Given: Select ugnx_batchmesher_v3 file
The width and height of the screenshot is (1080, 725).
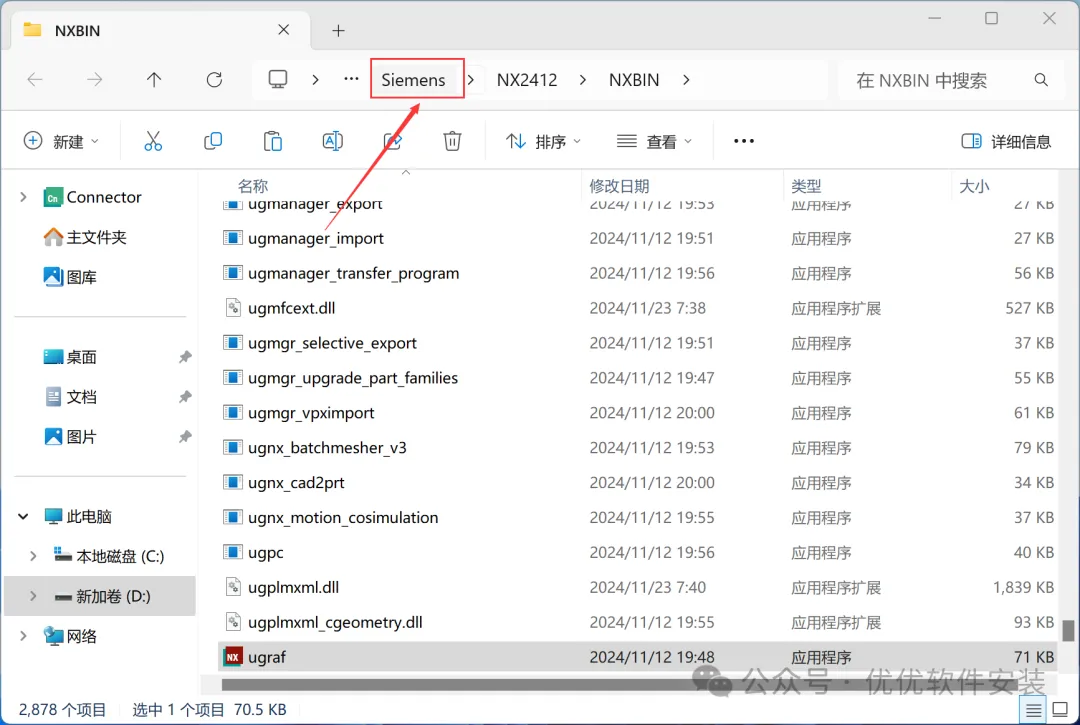Looking at the screenshot, I should click(x=638, y=448).
